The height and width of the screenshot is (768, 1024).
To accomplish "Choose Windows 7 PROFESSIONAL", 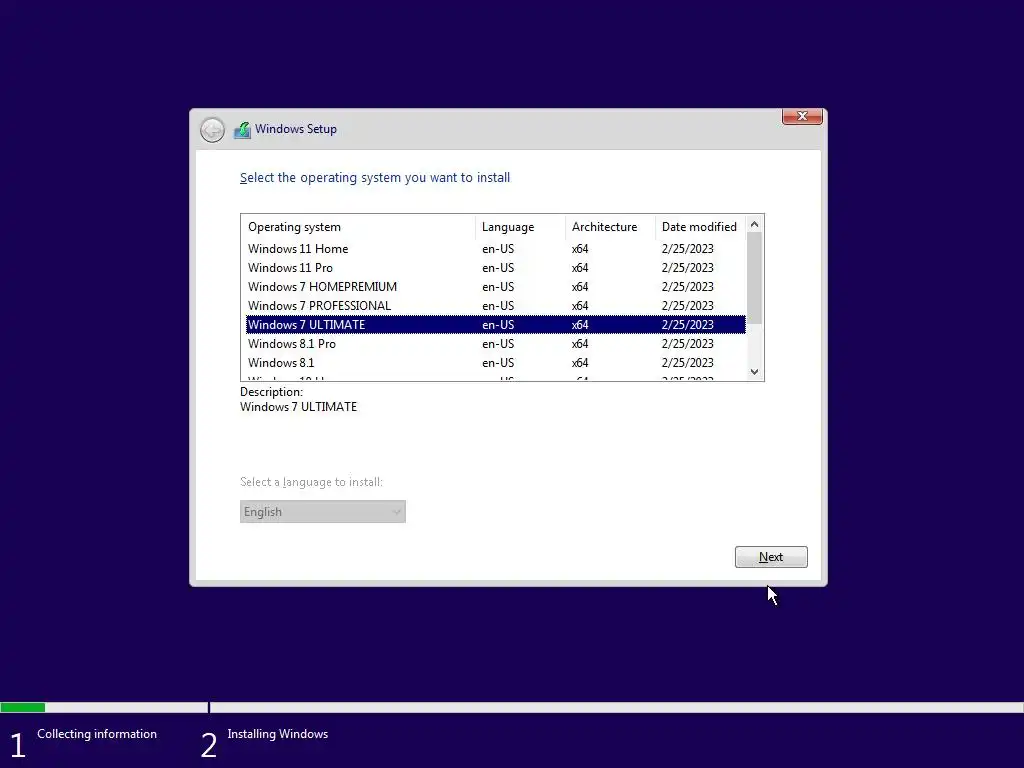I will tap(496, 306).
